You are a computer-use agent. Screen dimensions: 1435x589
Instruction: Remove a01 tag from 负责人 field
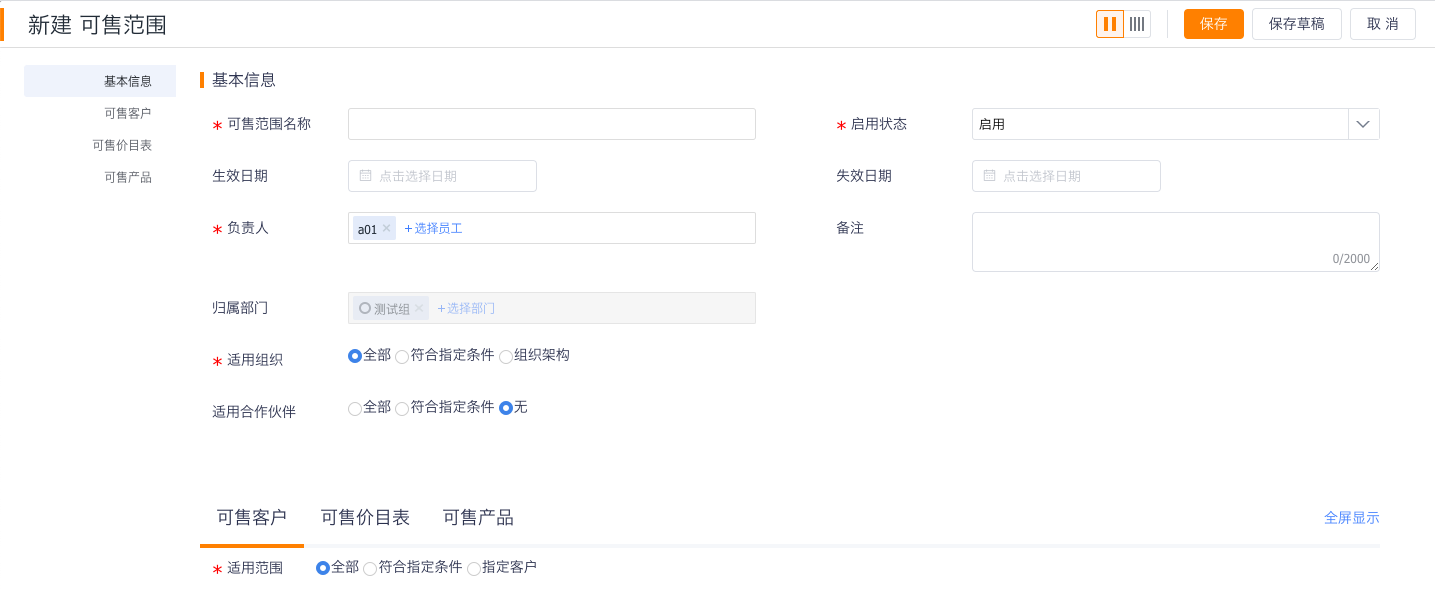click(386, 228)
